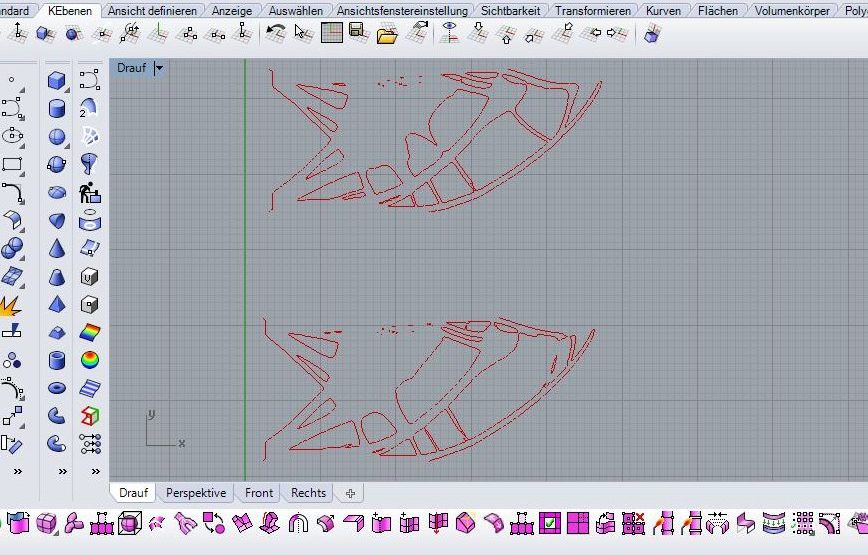868x555 pixels.
Task: Select the Cylinder solid tool
Action: 57,109
